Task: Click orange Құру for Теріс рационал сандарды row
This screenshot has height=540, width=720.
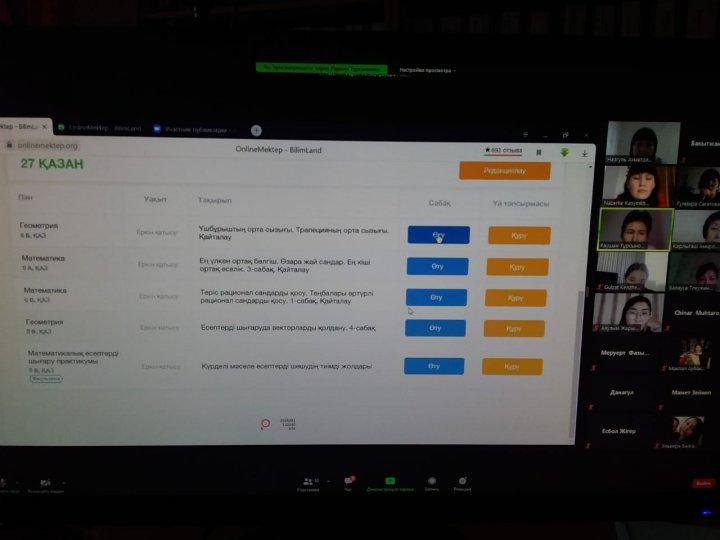Action: (515, 298)
